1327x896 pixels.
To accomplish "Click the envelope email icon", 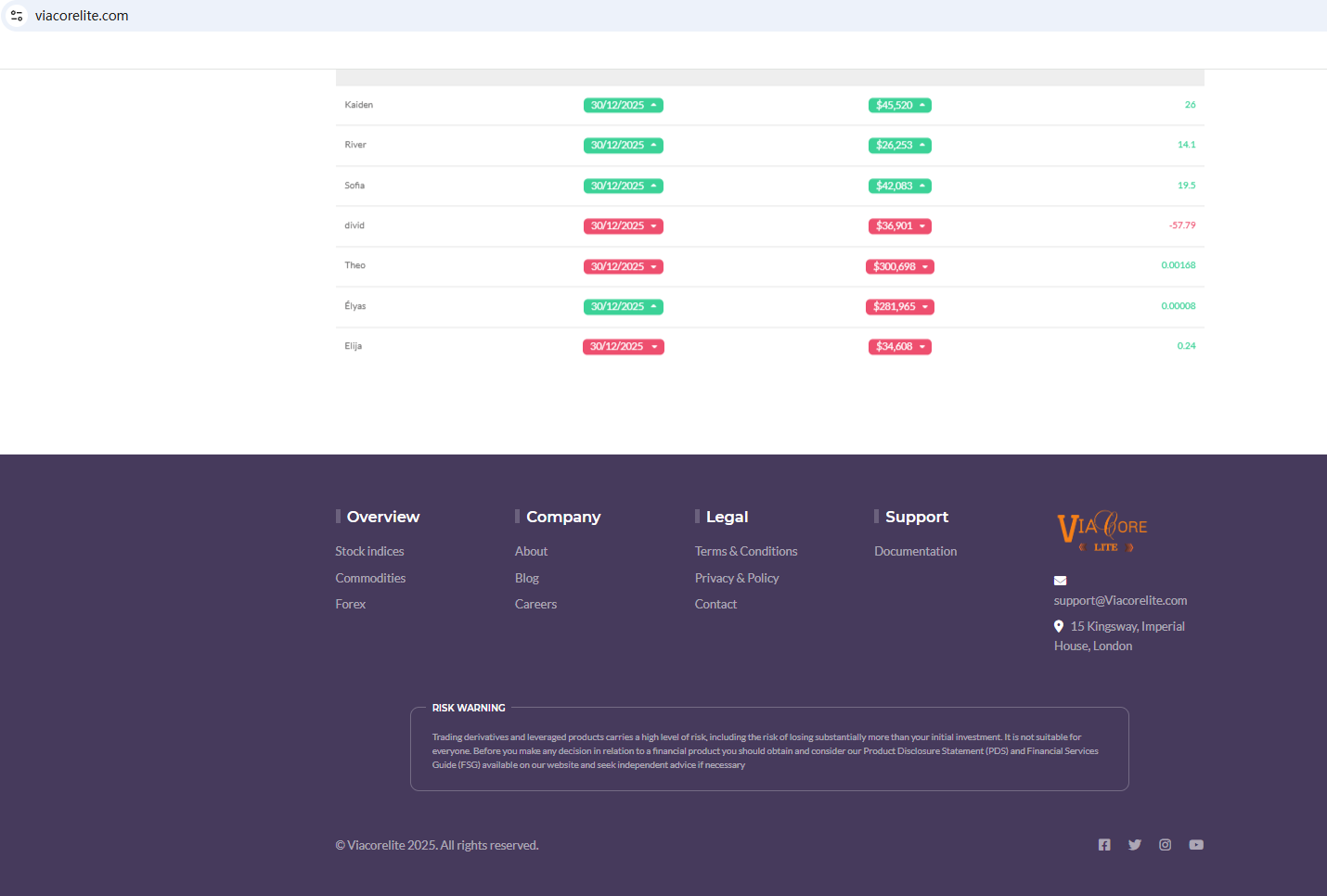I will tap(1060, 581).
